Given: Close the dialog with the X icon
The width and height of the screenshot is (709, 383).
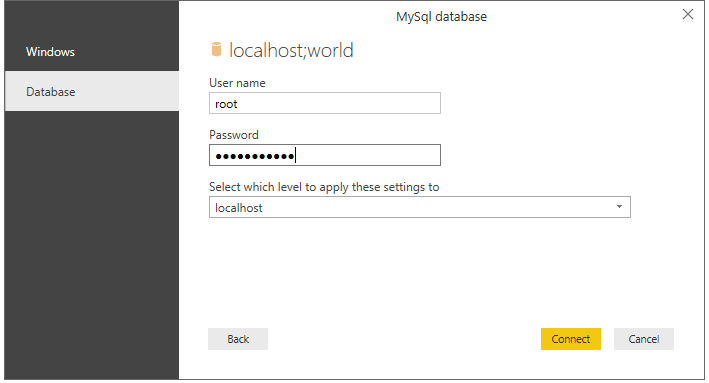Looking at the screenshot, I should point(688,14).
